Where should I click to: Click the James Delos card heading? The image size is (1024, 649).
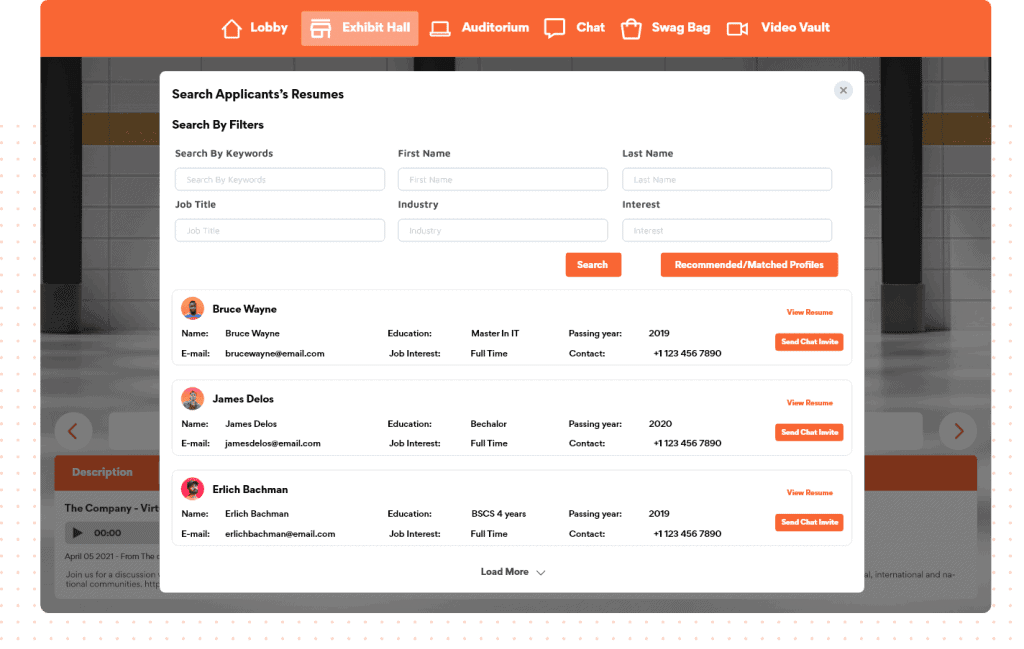point(243,399)
